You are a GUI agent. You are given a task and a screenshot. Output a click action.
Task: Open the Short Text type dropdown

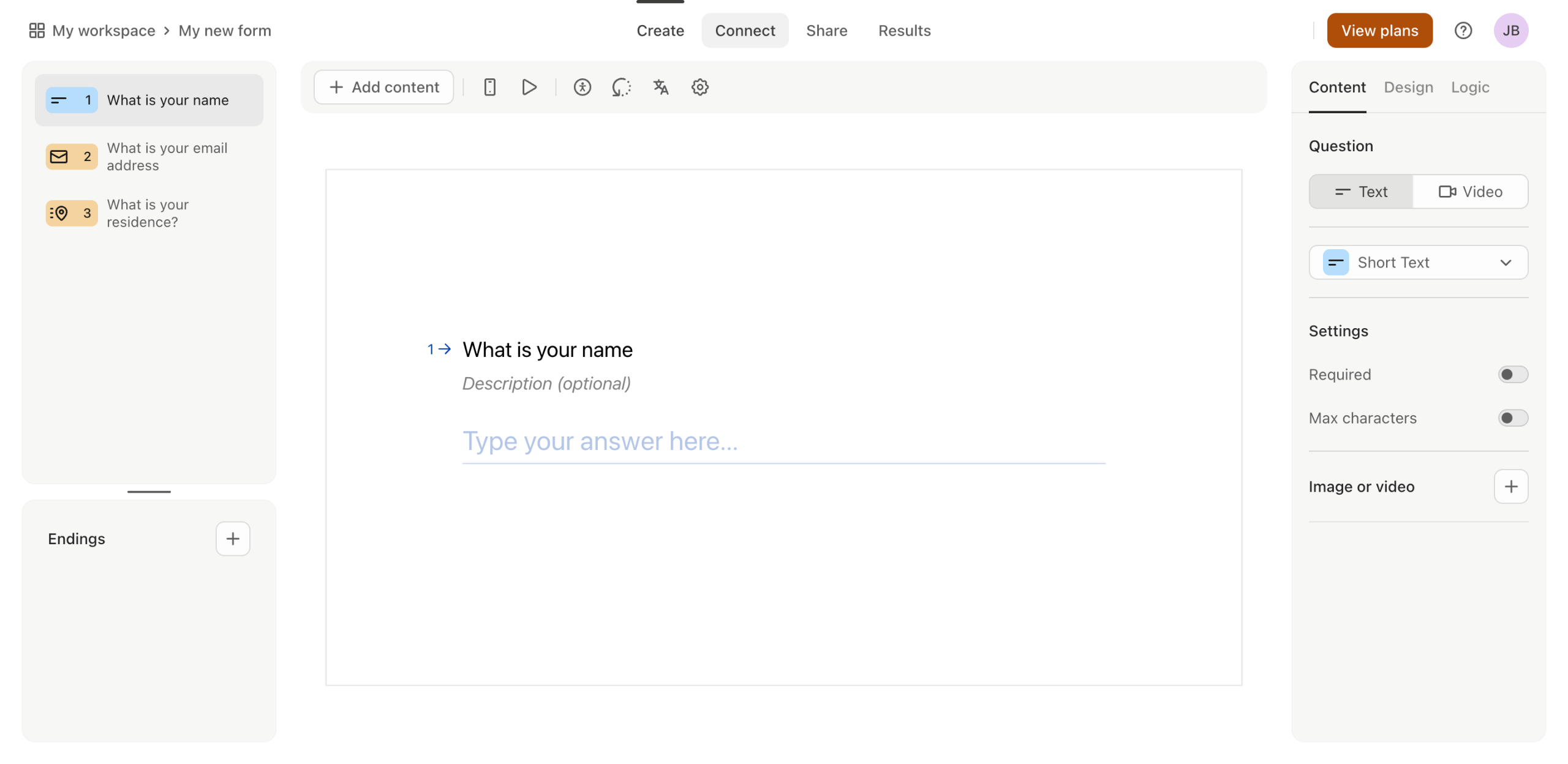(1418, 263)
